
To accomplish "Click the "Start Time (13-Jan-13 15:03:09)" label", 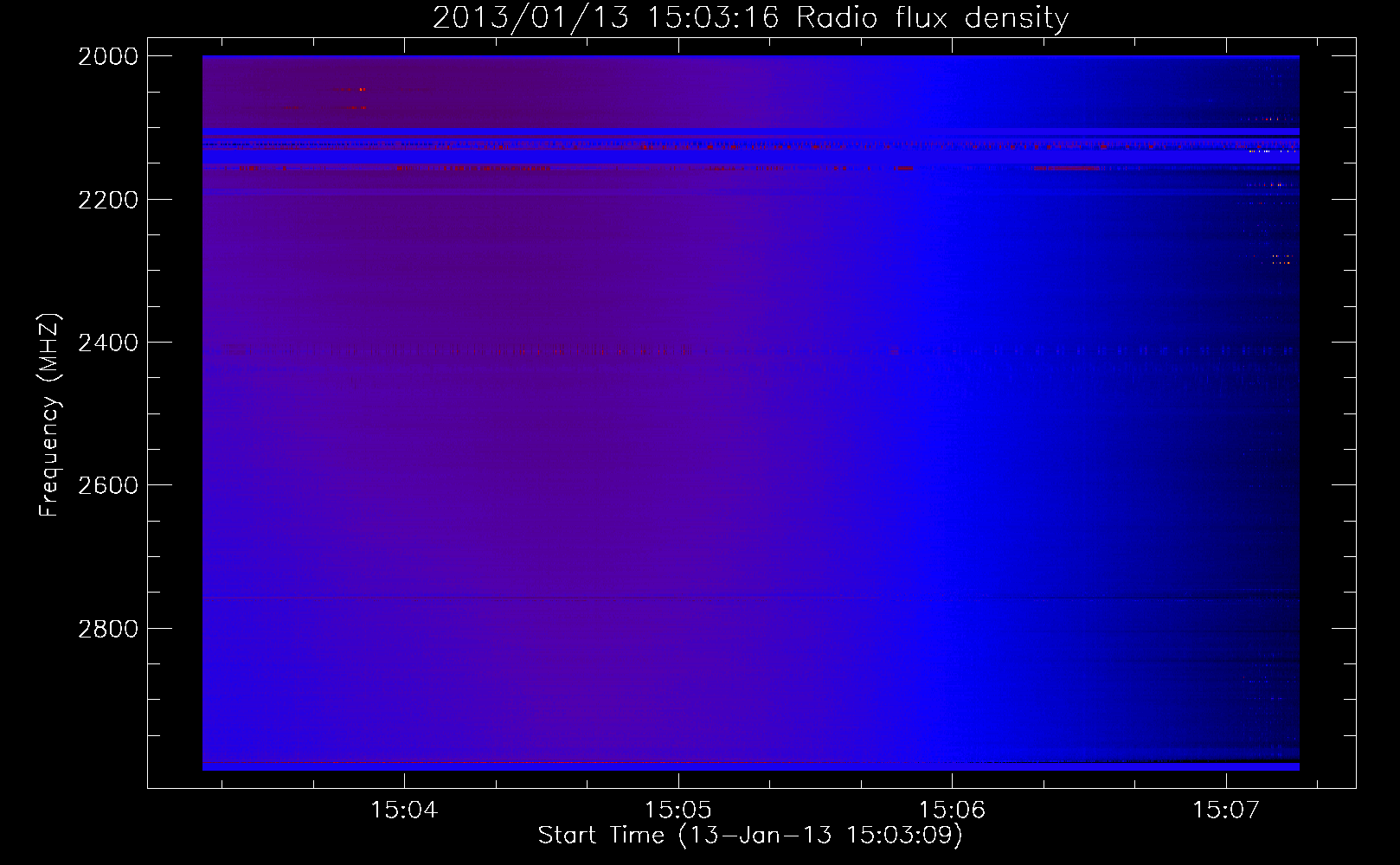I will coord(750,836).
